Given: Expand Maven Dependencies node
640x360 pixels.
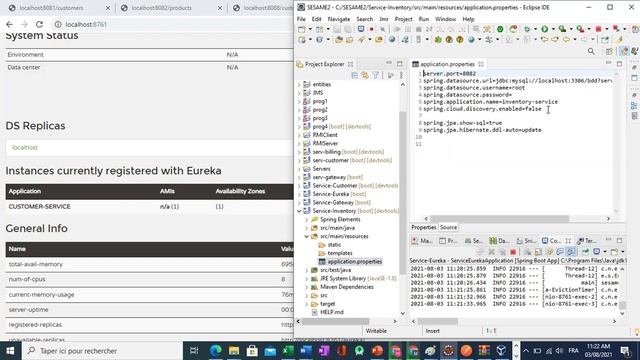Looking at the screenshot, I should point(307,287).
